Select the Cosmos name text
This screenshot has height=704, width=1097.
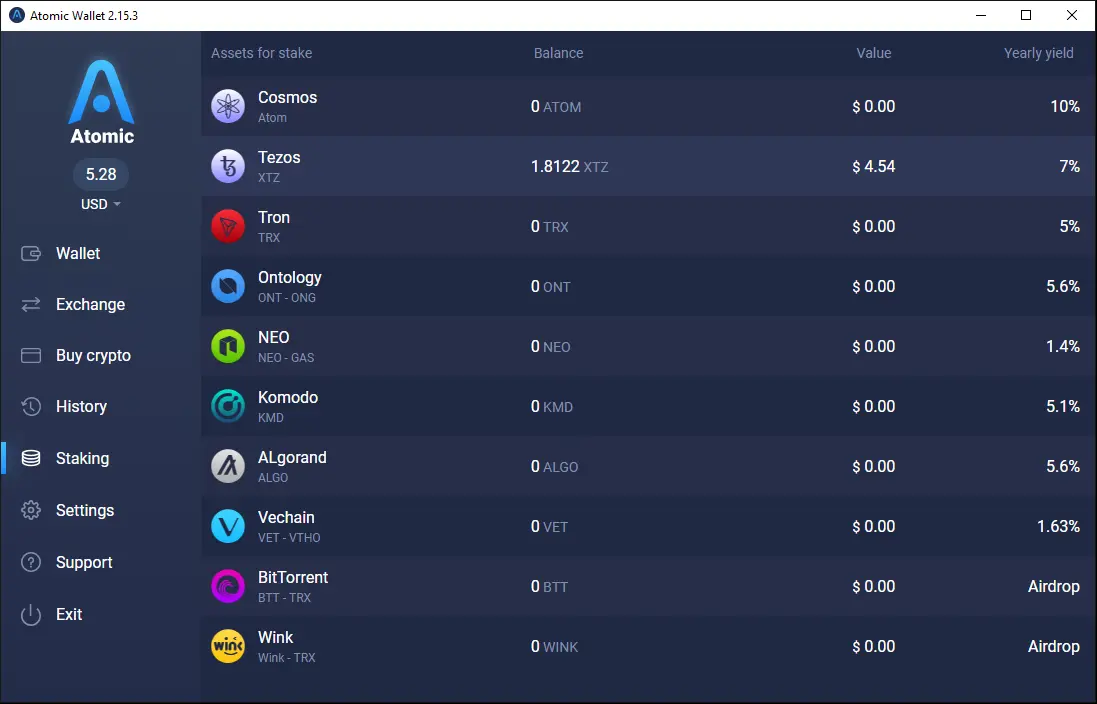288,97
